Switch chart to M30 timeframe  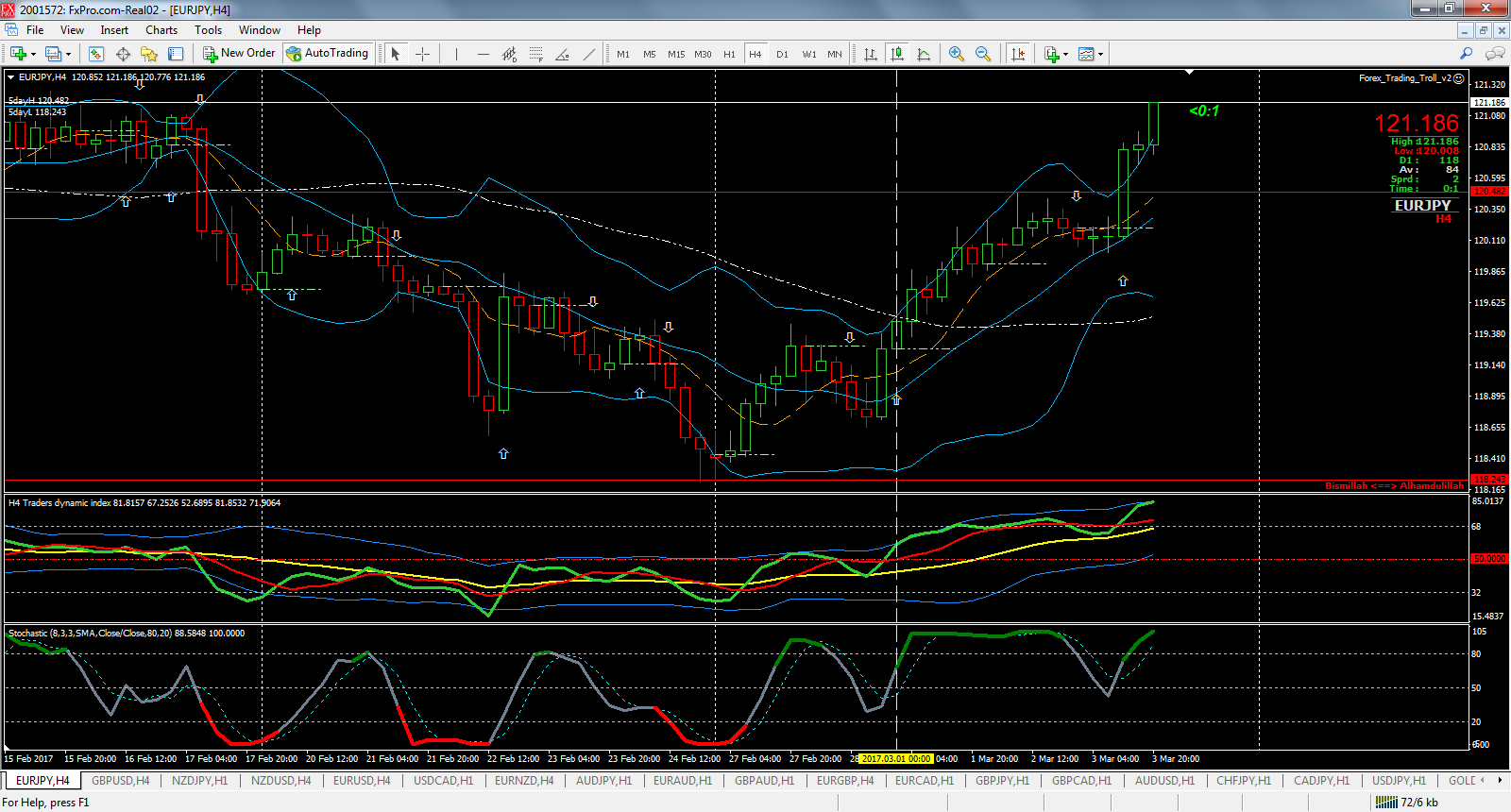click(x=703, y=54)
